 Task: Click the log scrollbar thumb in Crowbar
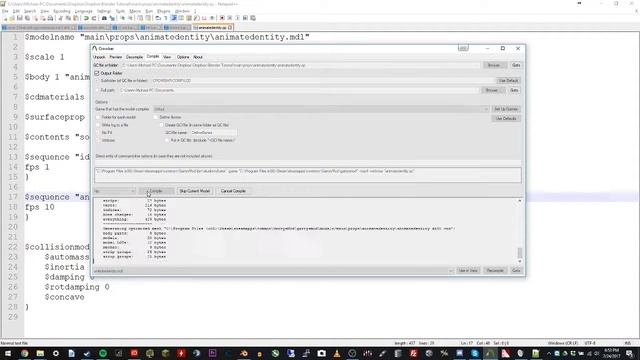(520, 253)
